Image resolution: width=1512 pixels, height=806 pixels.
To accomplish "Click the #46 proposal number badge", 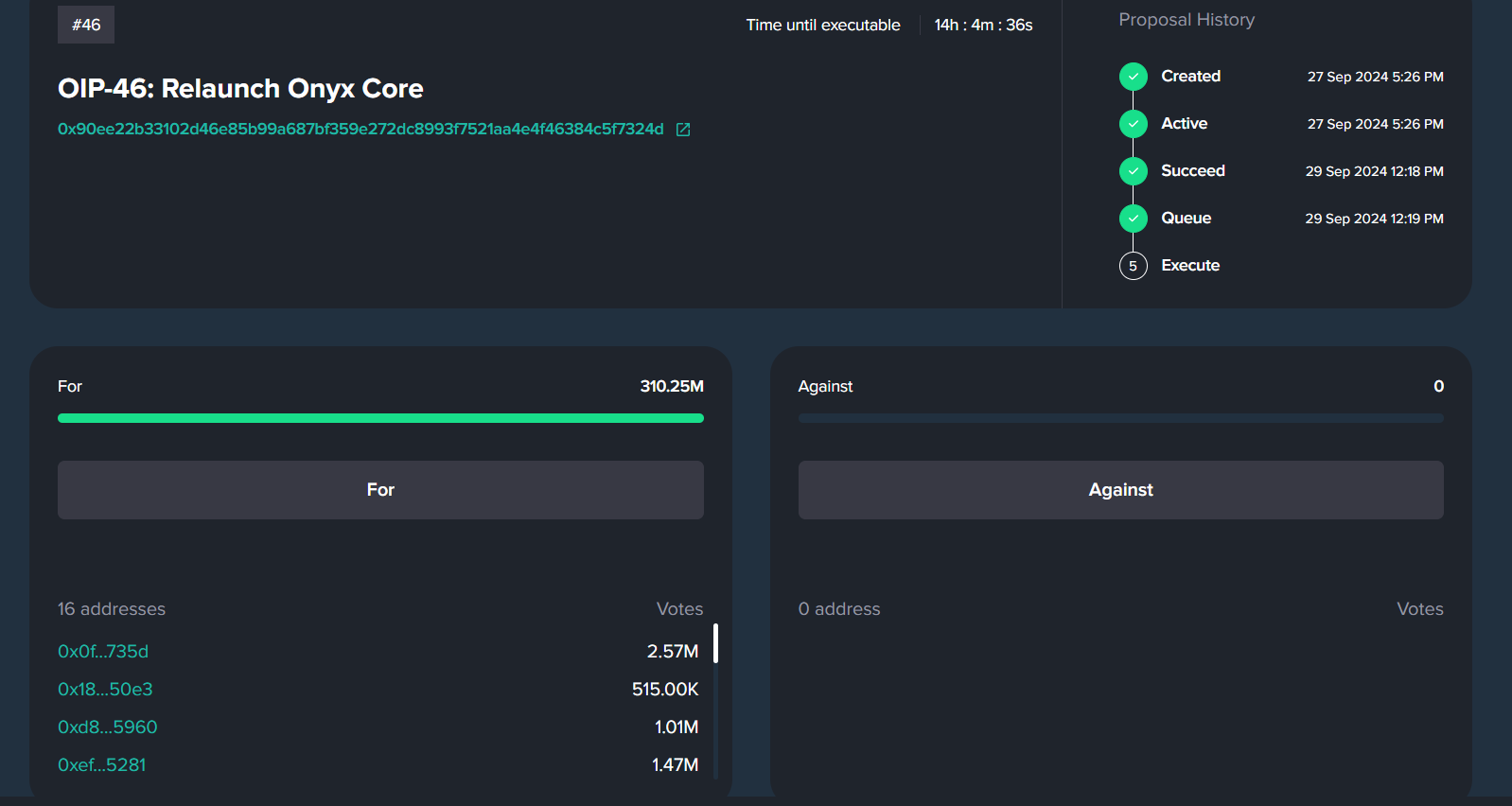I will (x=86, y=25).
